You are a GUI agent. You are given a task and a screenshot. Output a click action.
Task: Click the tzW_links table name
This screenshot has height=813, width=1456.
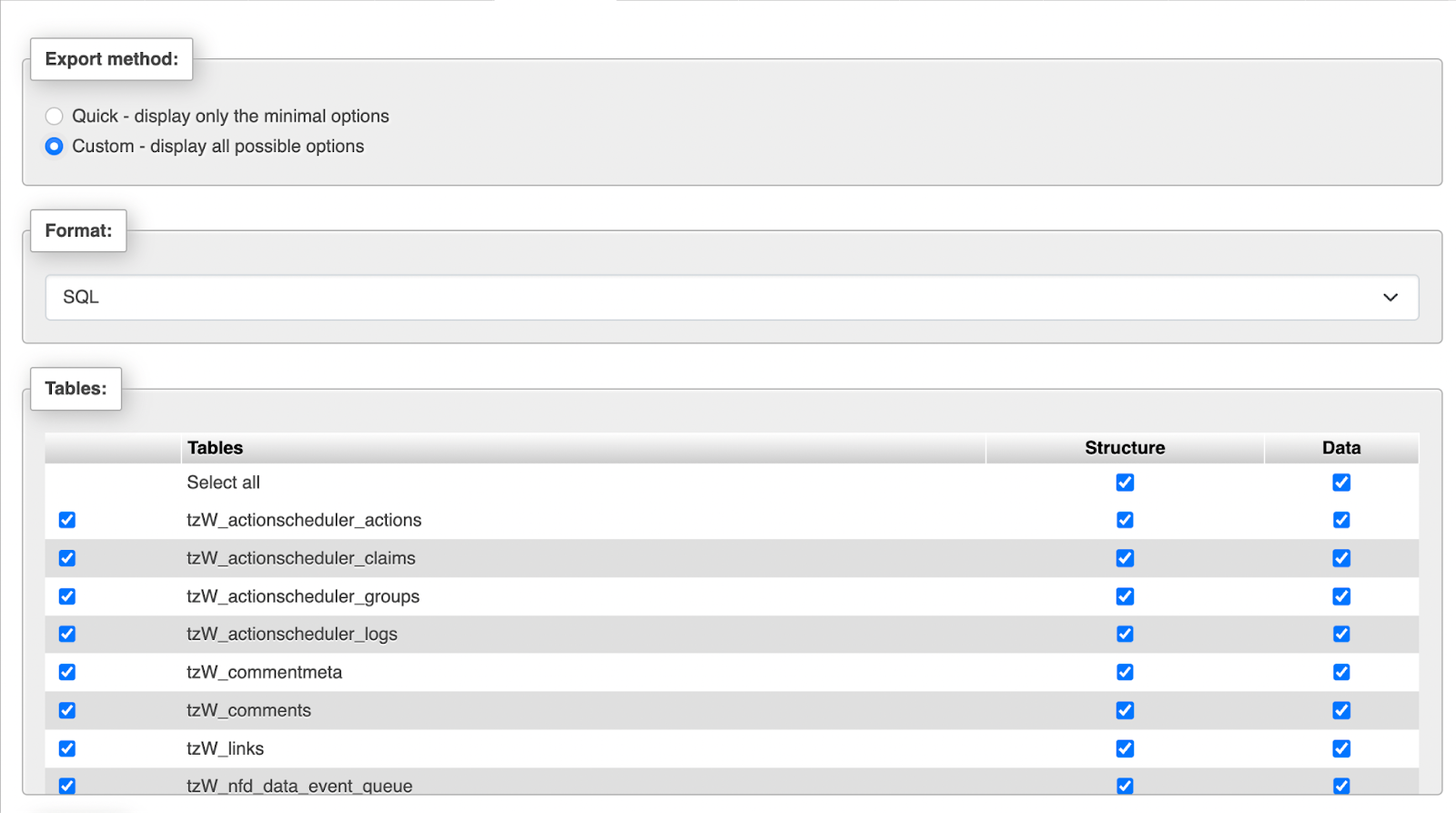pos(225,748)
